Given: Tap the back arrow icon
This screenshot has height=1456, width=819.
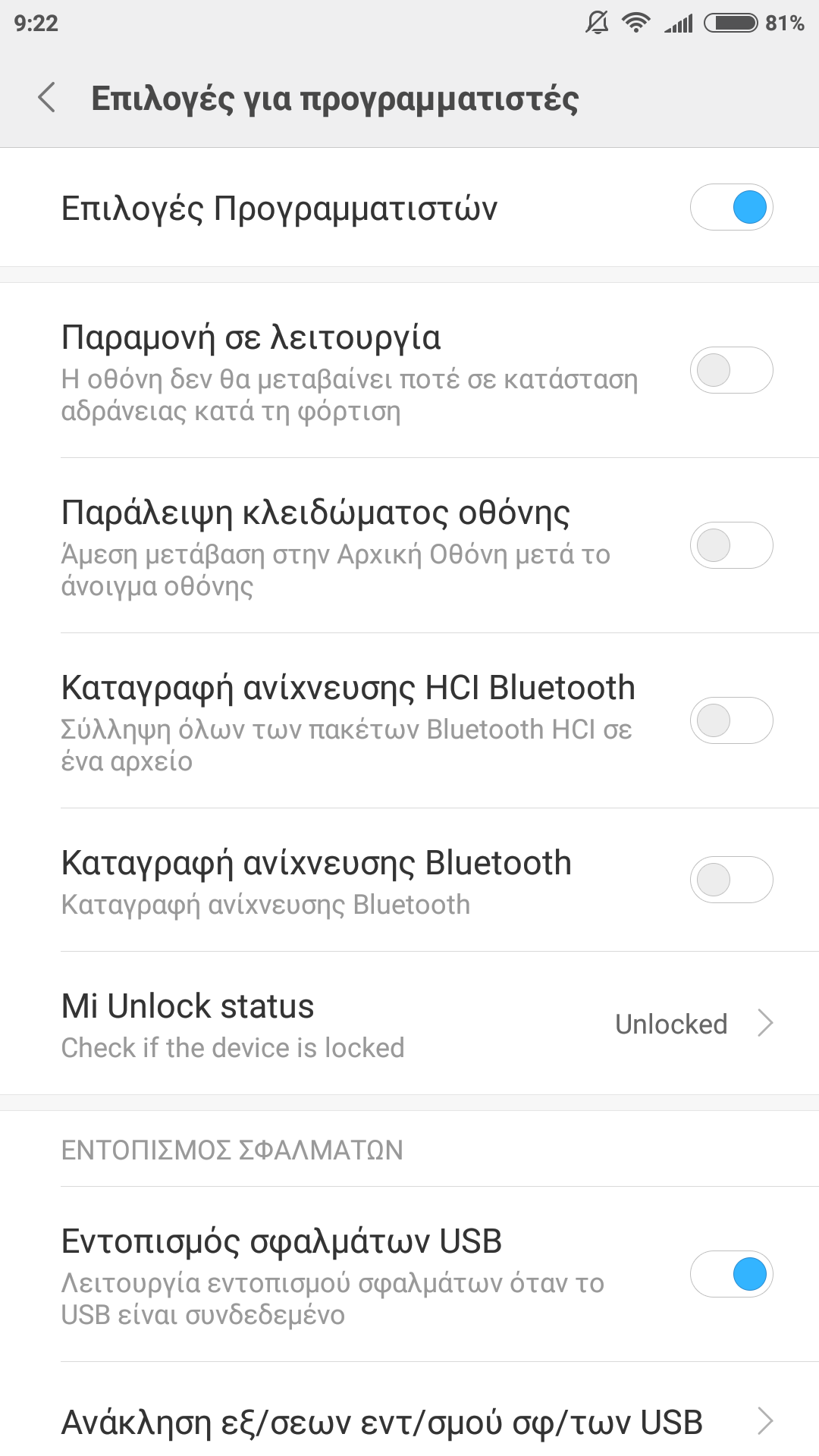Looking at the screenshot, I should [47, 98].
